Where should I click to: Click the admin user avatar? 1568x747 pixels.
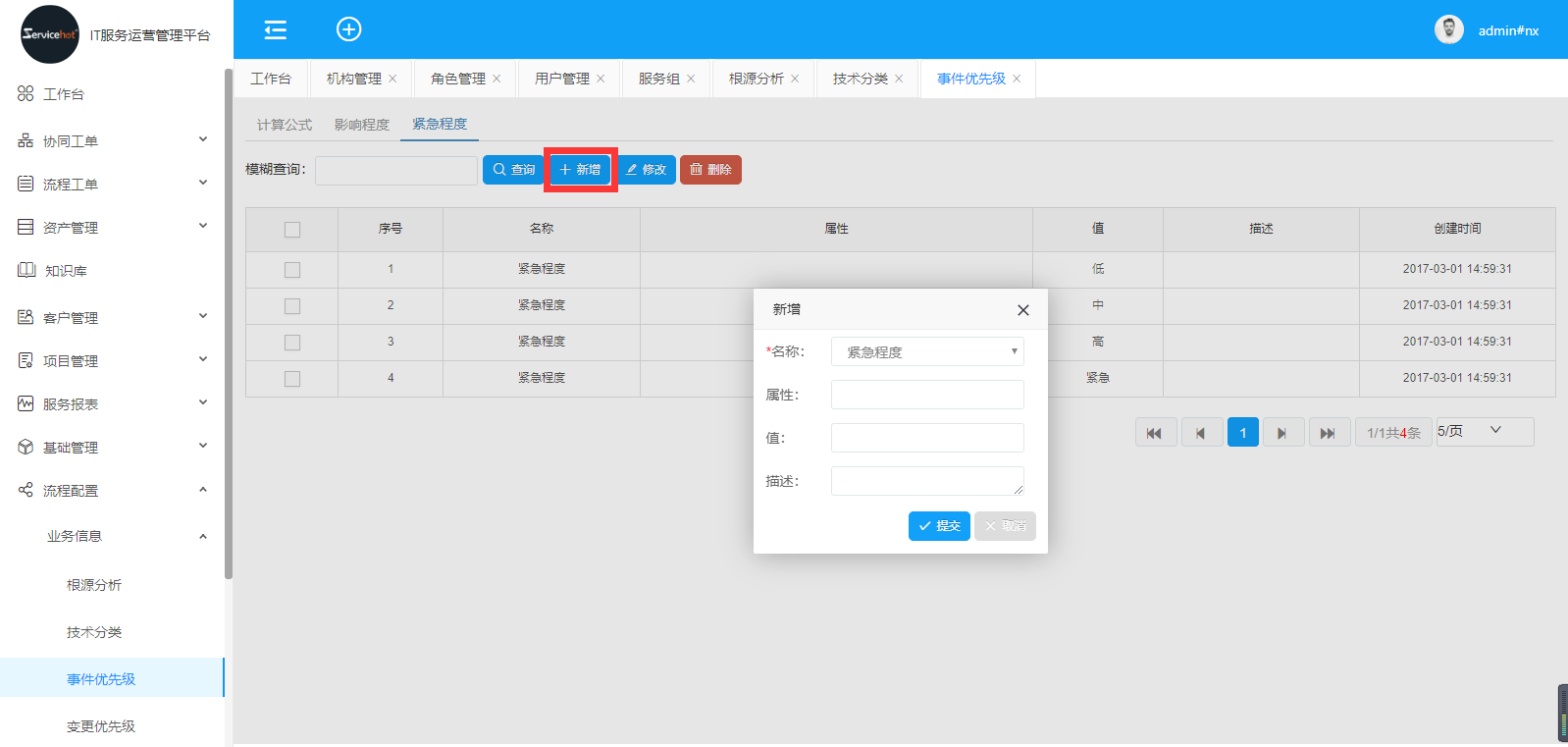point(1448,29)
